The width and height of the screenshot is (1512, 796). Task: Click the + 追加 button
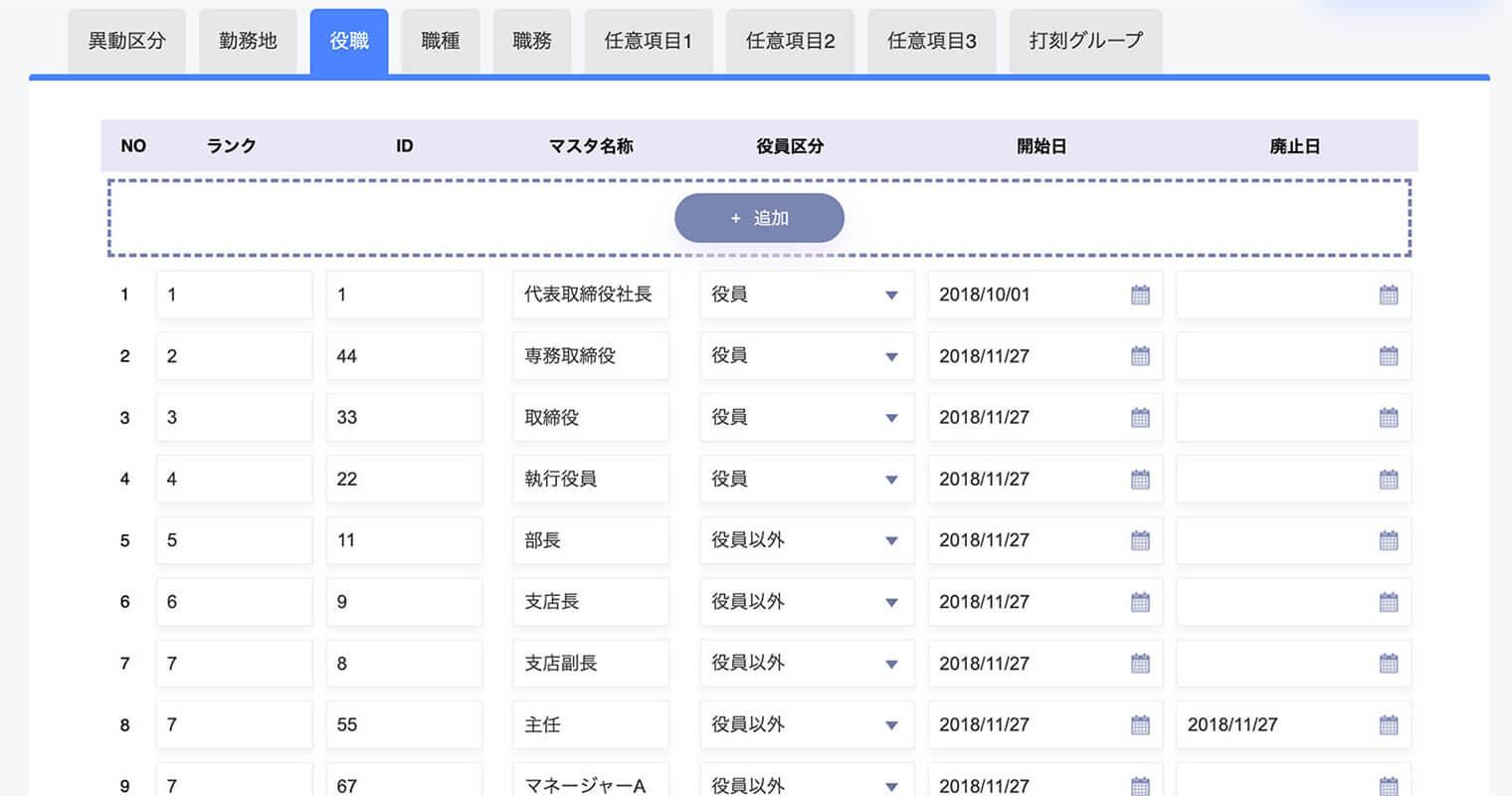coord(759,218)
